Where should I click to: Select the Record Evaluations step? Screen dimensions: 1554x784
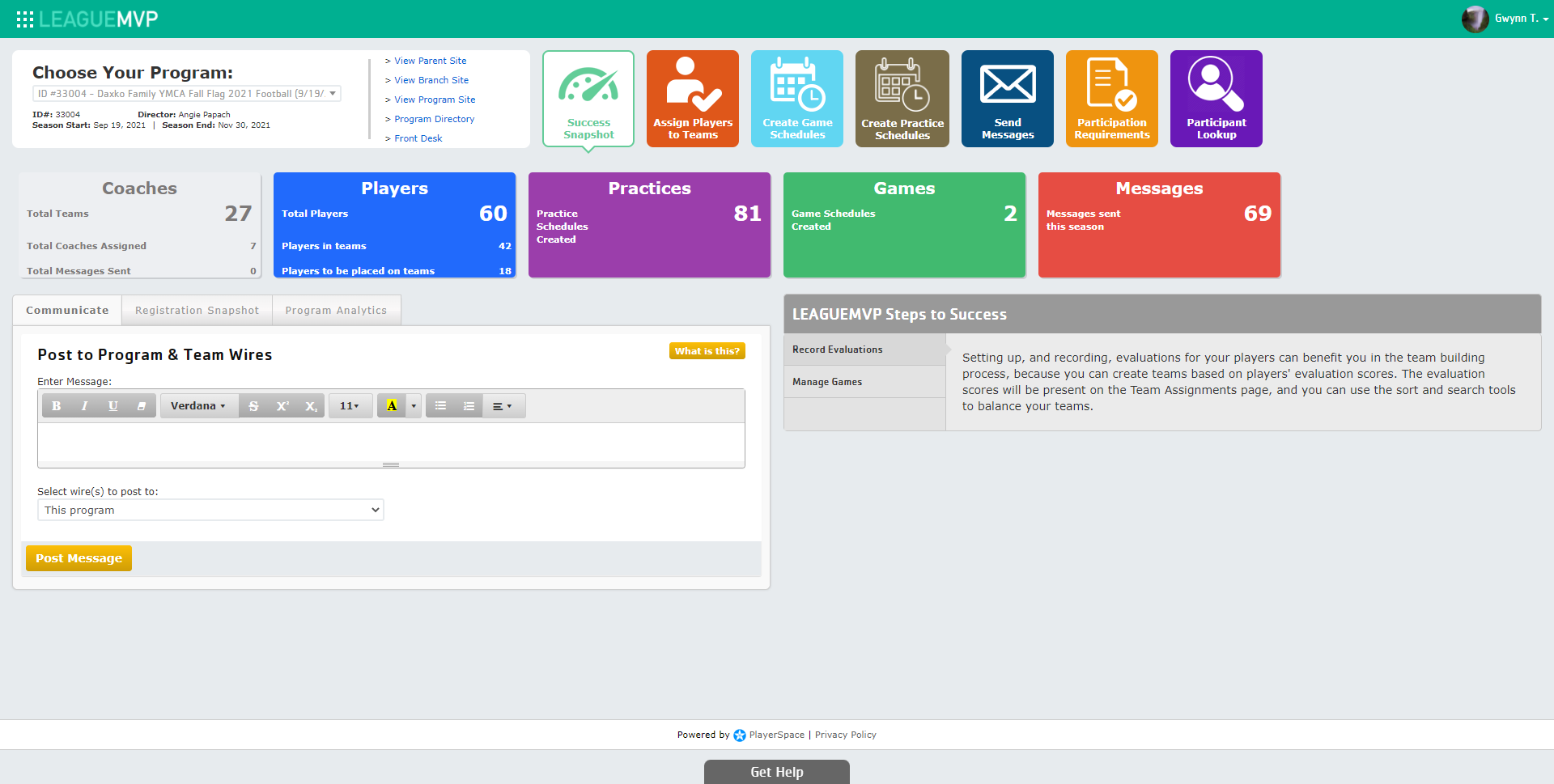pyautogui.click(x=864, y=350)
